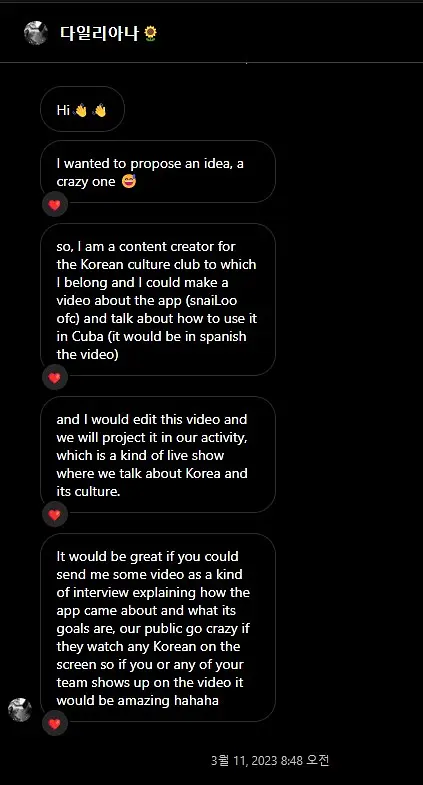This screenshot has width=423, height=785.
Task: Click the first waving hand emoji
Action: pos(80,110)
